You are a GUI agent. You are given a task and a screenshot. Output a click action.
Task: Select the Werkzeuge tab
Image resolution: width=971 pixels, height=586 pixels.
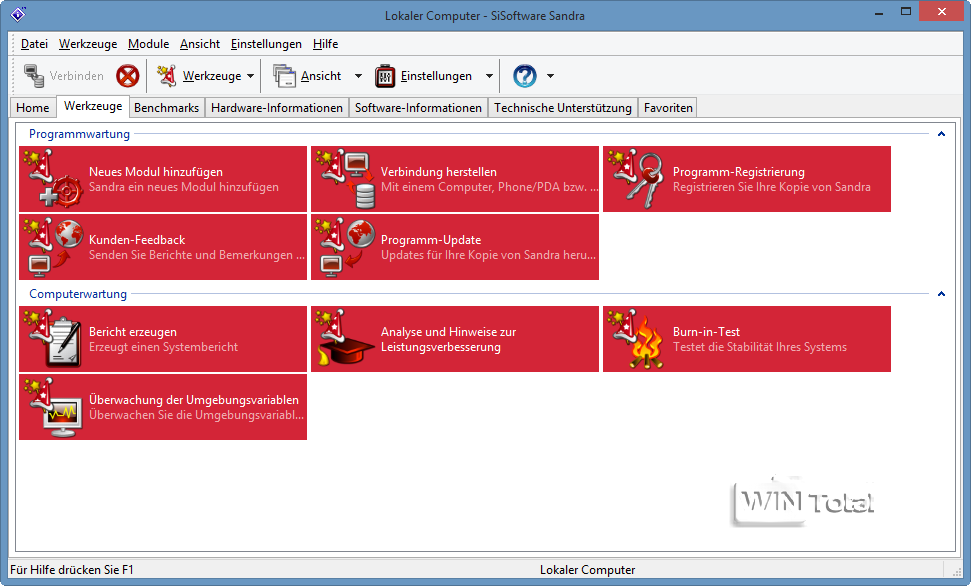[x=93, y=106]
